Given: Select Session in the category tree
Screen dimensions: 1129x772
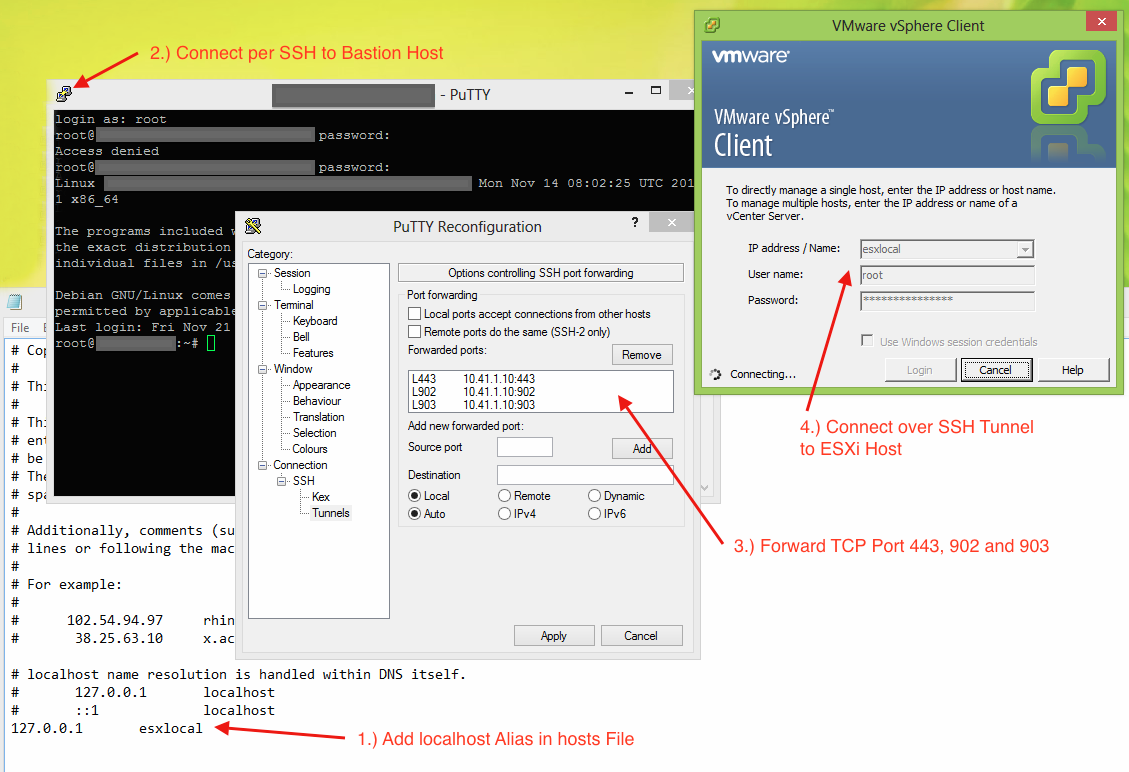Looking at the screenshot, I should click(x=292, y=274).
